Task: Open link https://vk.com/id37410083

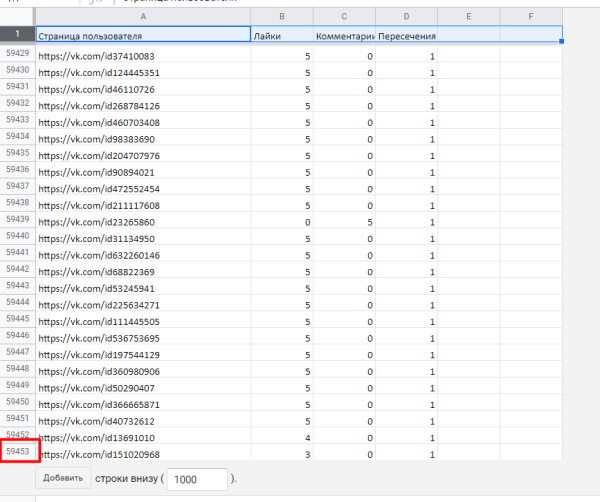Action: pos(96,57)
